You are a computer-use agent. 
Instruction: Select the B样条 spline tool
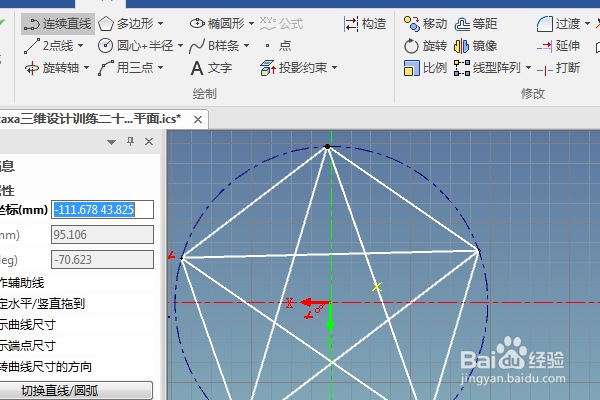[214, 46]
